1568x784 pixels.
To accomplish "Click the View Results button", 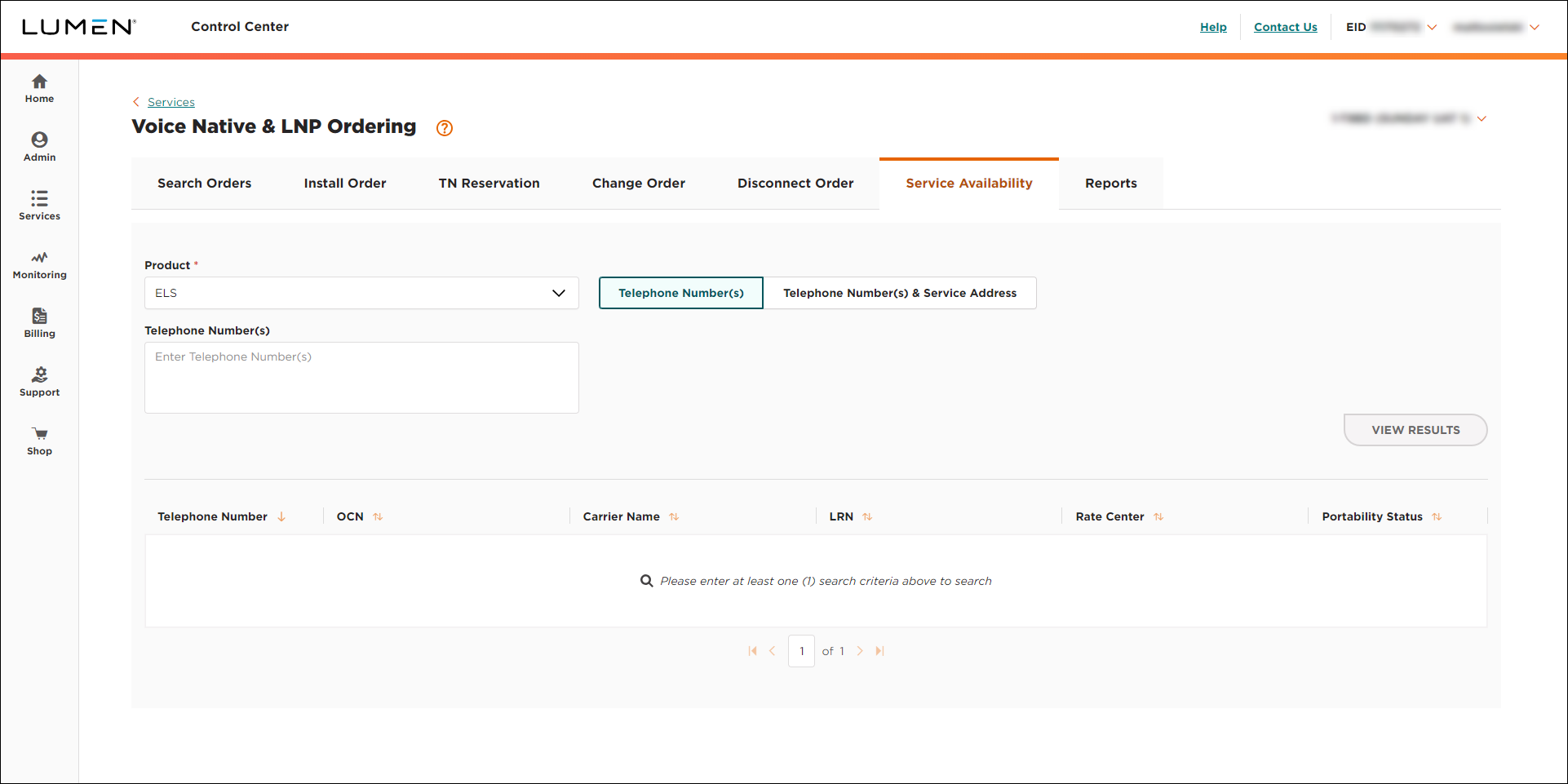I will pos(1415,430).
